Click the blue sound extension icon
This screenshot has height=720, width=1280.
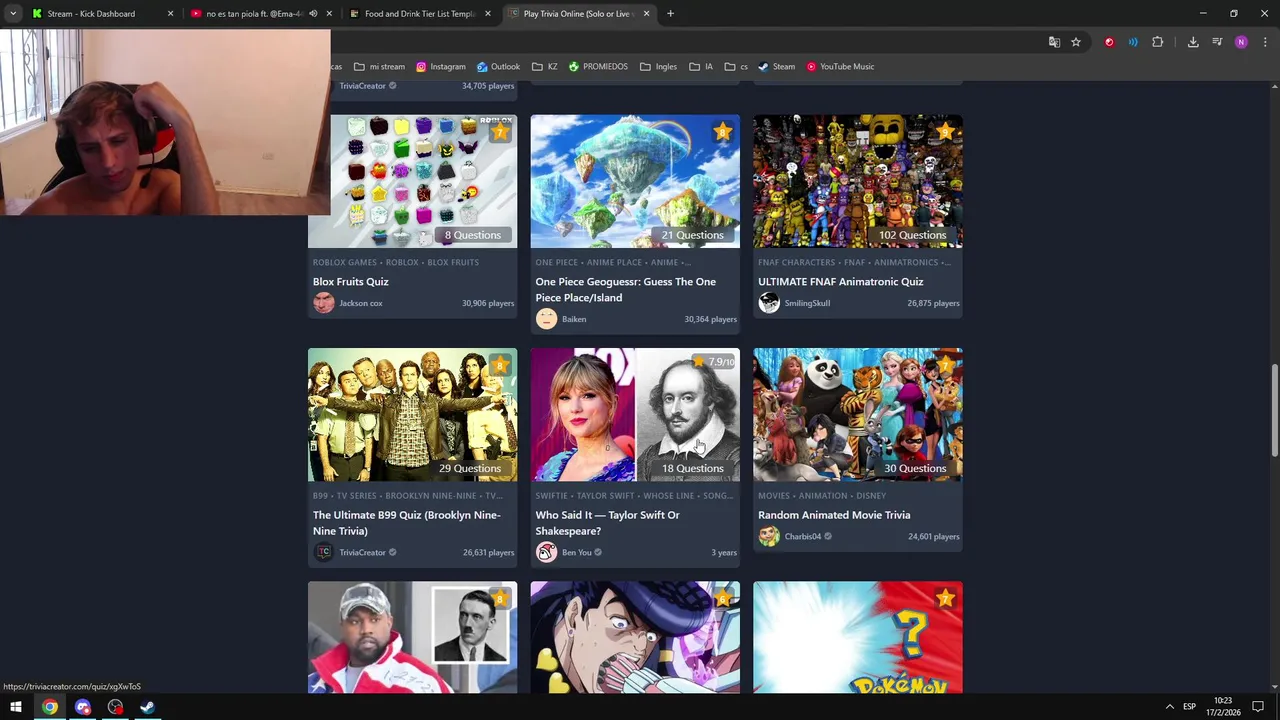point(1133,42)
